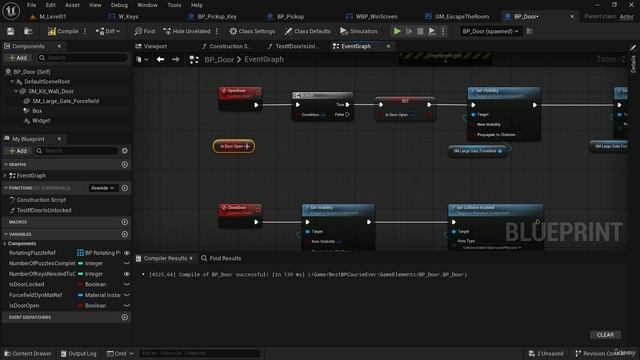Select the SM_Large_Gate_Forcefield component
Screen dimensions: 640x360
(x=65, y=101)
